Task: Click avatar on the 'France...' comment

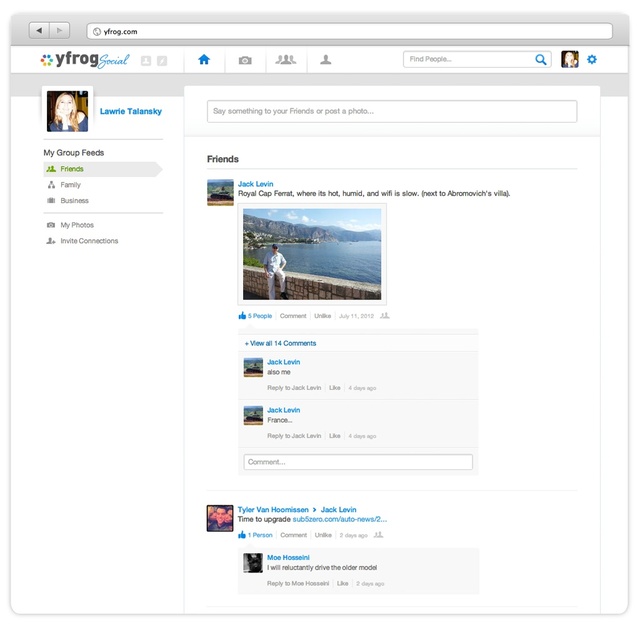Action: pyautogui.click(x=253, y=416)
